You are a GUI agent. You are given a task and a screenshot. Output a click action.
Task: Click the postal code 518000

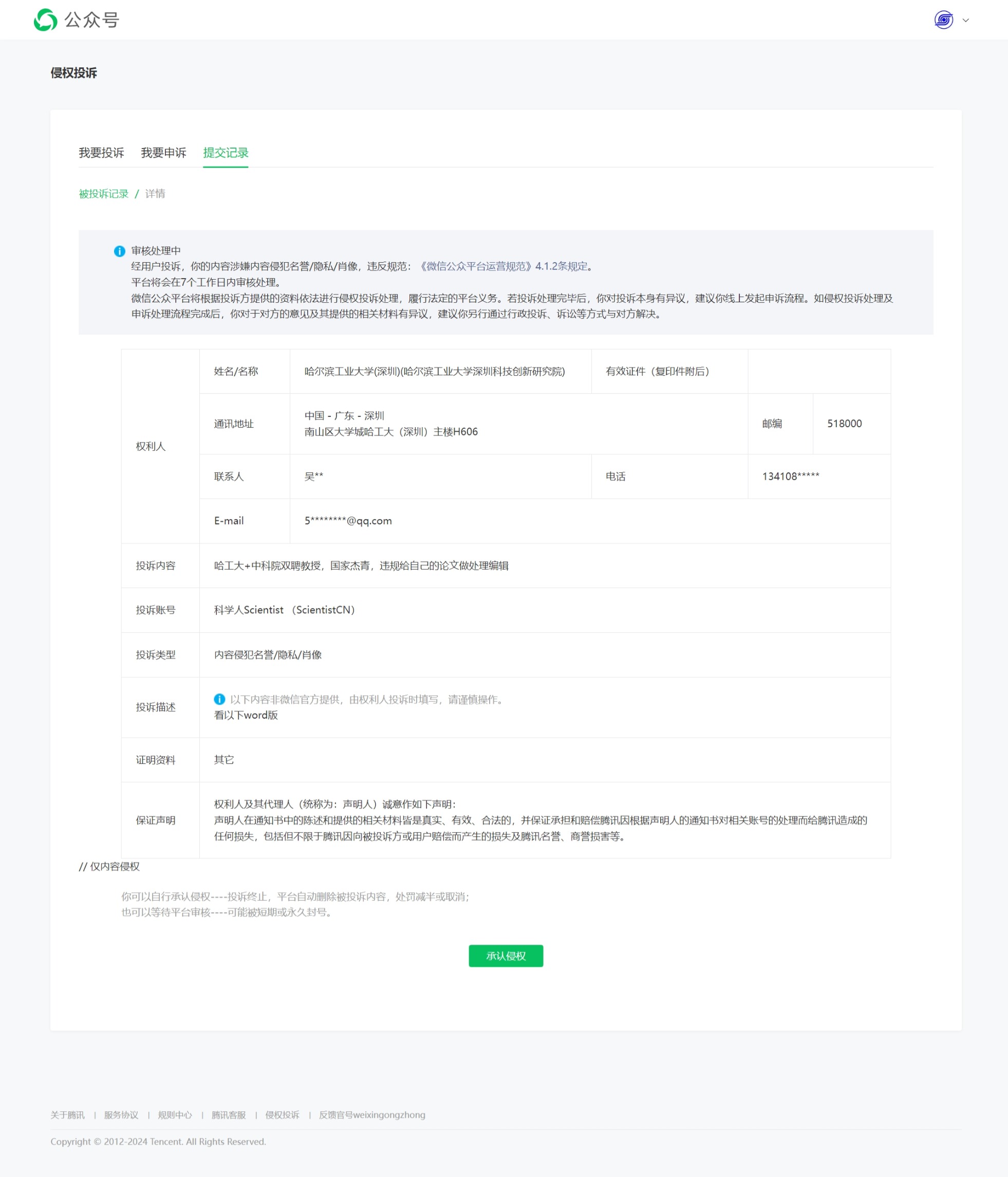(845, 424)
